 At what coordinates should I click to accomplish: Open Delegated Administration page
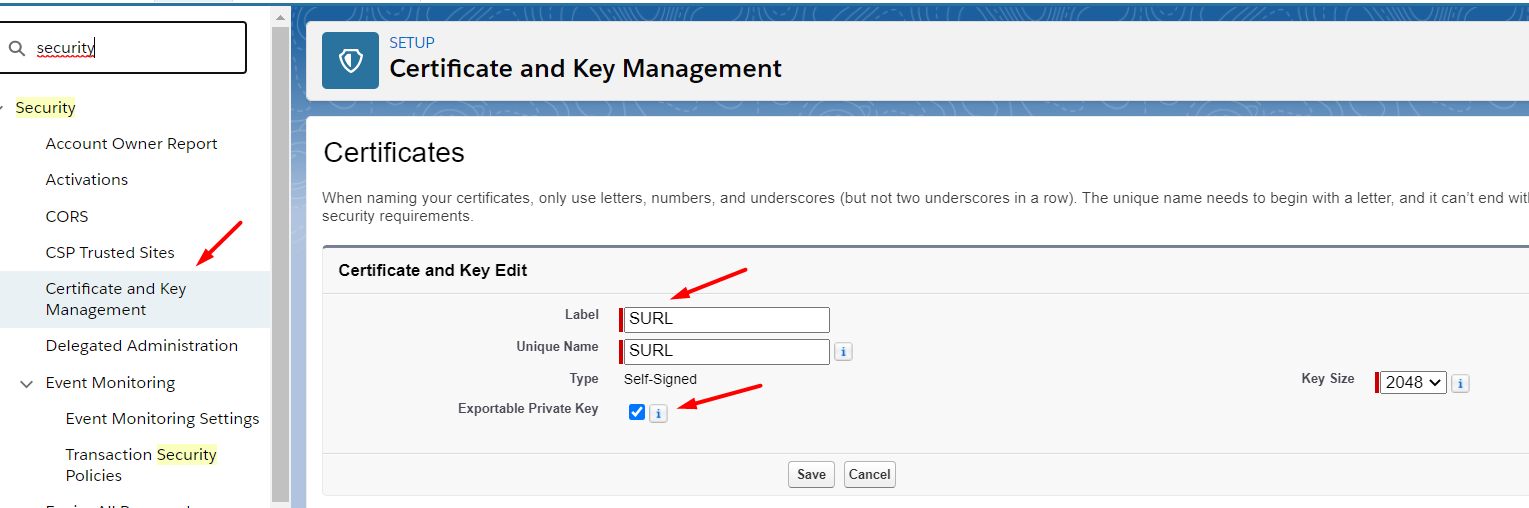coord(141,346)
